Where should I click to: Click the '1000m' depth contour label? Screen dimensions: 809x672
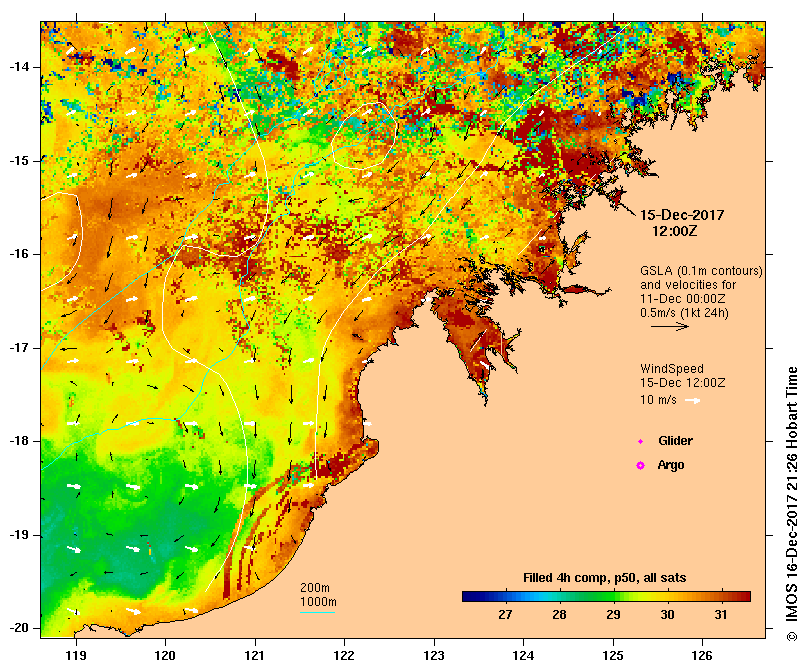(318, 602)
